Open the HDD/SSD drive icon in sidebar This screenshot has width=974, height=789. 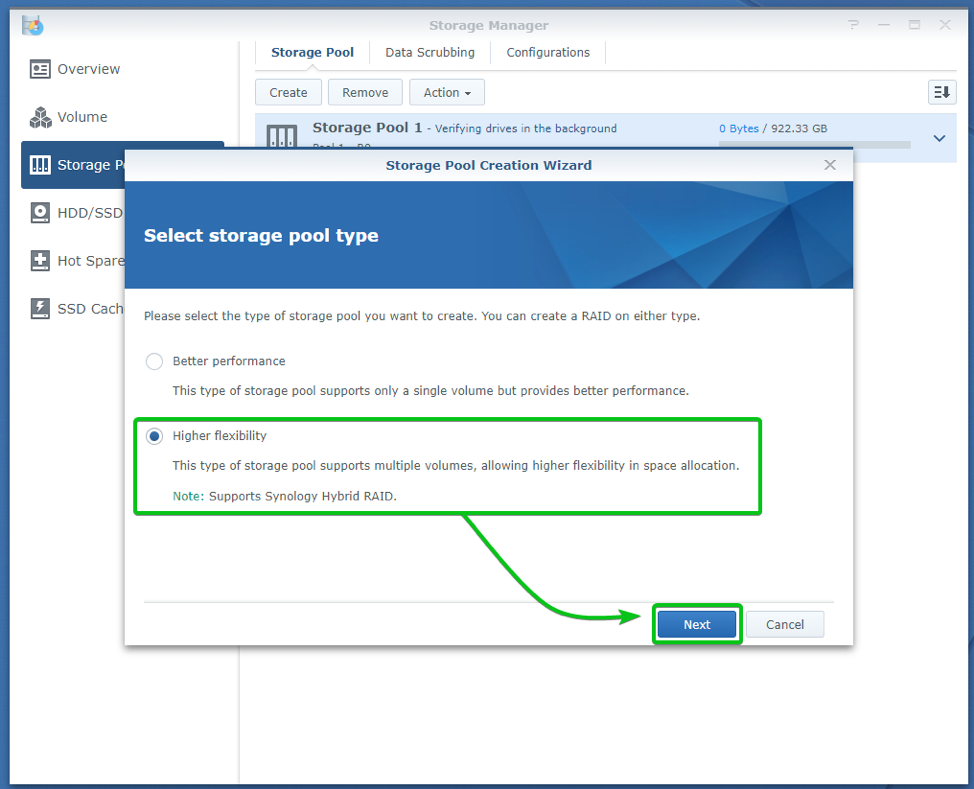click(40, 212)
